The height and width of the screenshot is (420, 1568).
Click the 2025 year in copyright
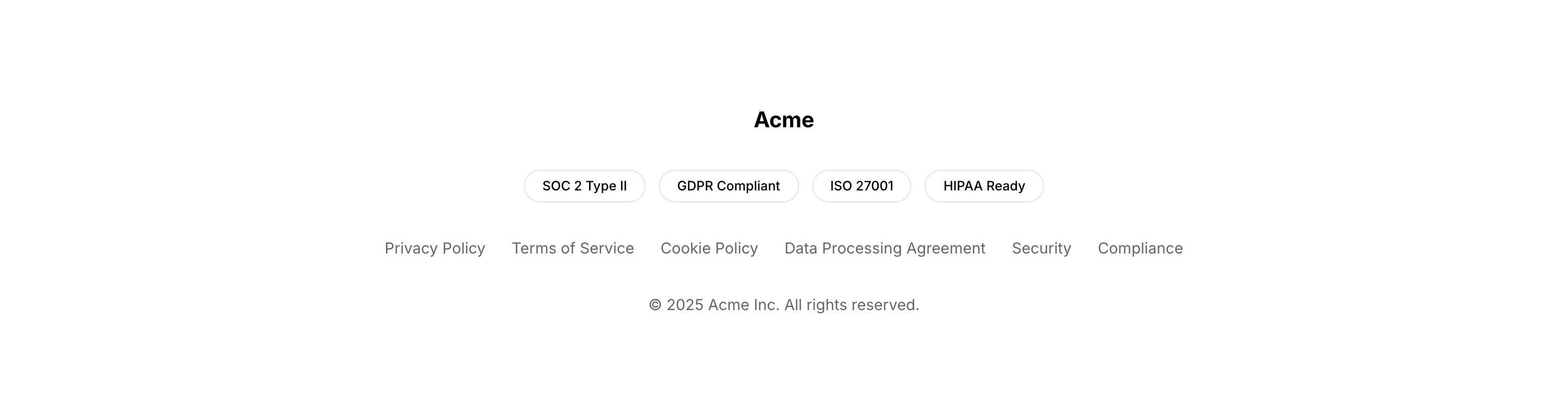[x=685, y=305]
